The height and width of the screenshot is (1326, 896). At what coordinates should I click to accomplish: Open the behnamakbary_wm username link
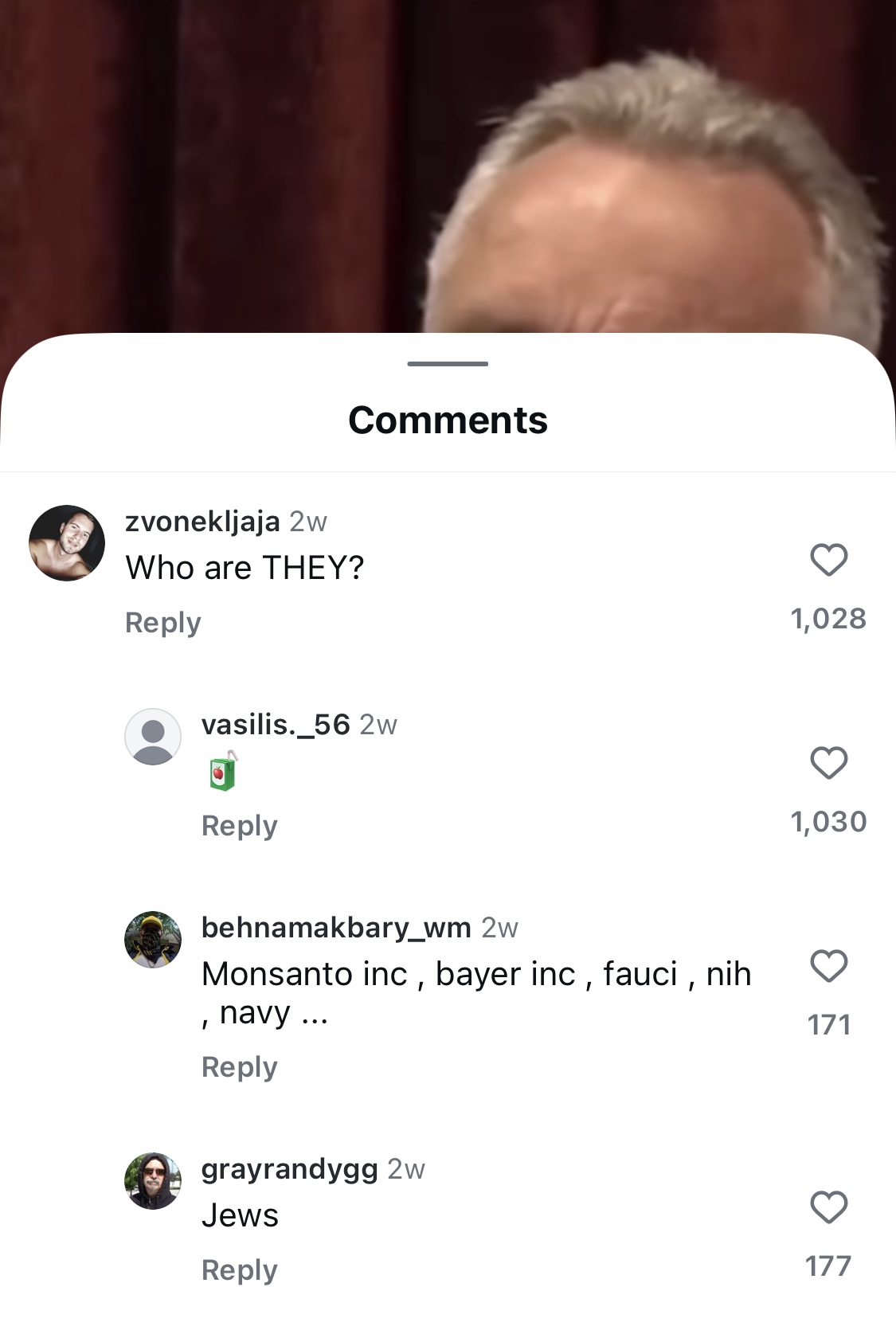(x=336, y=928)
